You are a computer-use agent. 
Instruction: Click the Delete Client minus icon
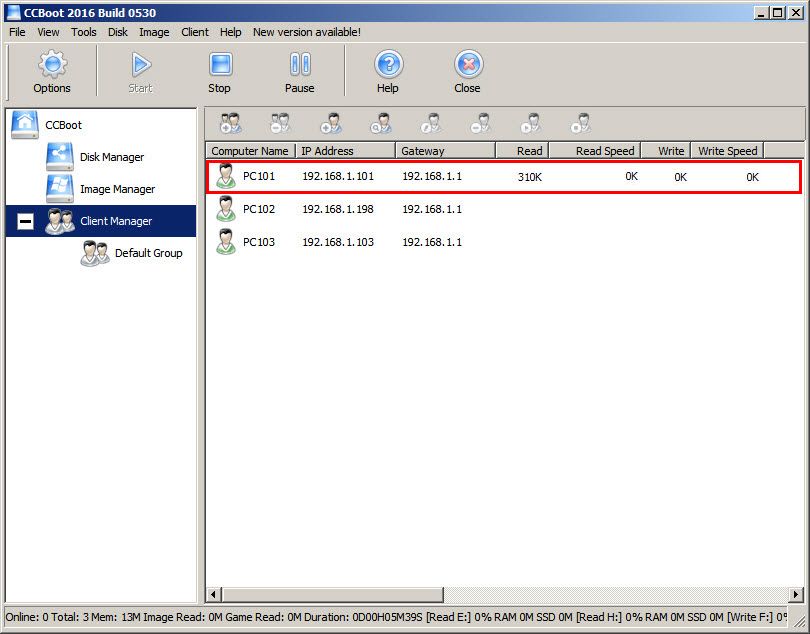pyautogui.click(x=480, y=124)
